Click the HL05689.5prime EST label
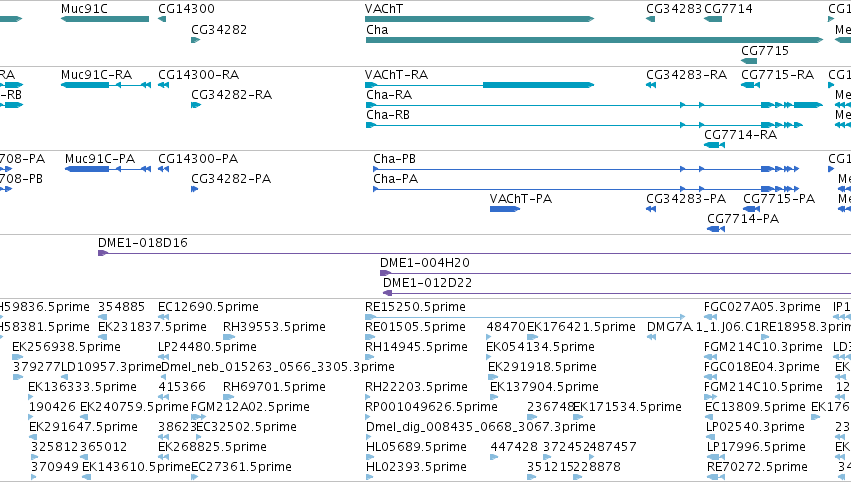 [x=416, y=447]
